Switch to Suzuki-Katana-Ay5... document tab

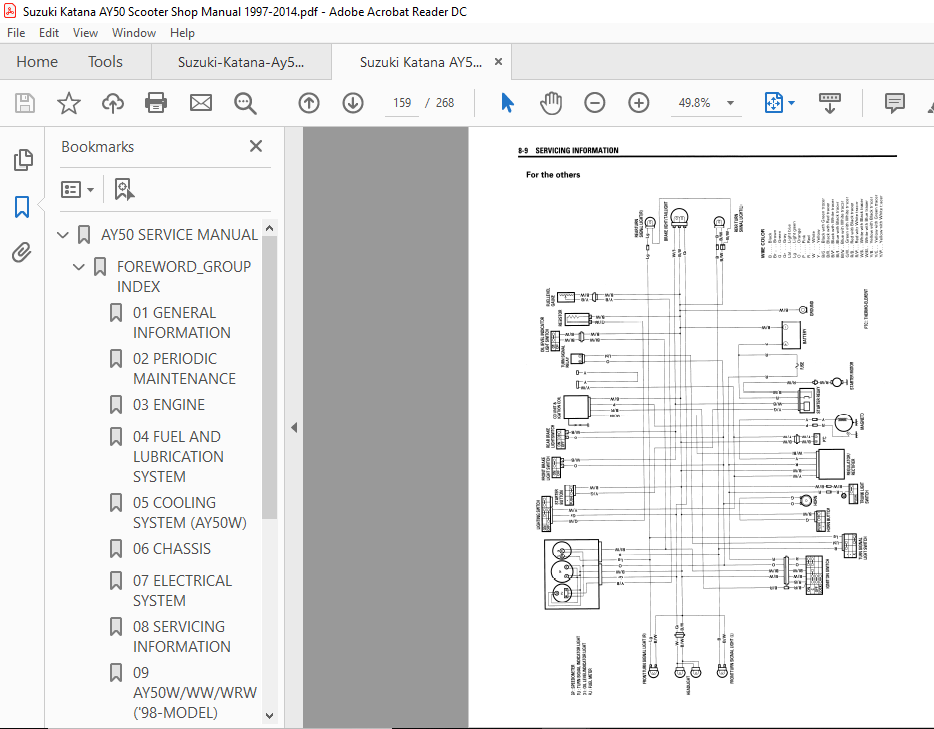click(241, 62)
